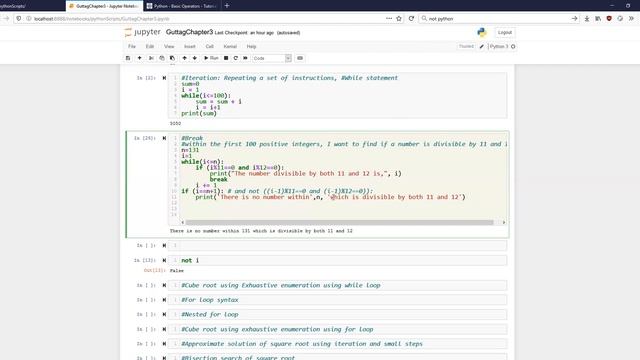This screenshot has width=640, height=360.
Task: Click the red shield extension icon
Action: point(609,19)
